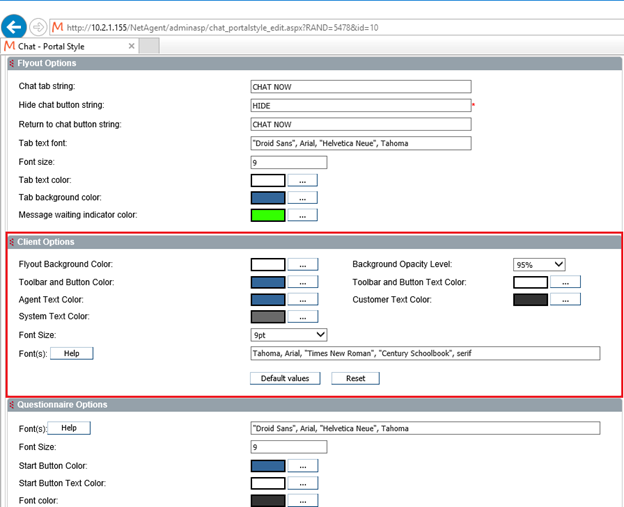Open Help for Client Options fonts
Image resolution: width=624 pixels, height=507 pixels.
coord(71,353)
